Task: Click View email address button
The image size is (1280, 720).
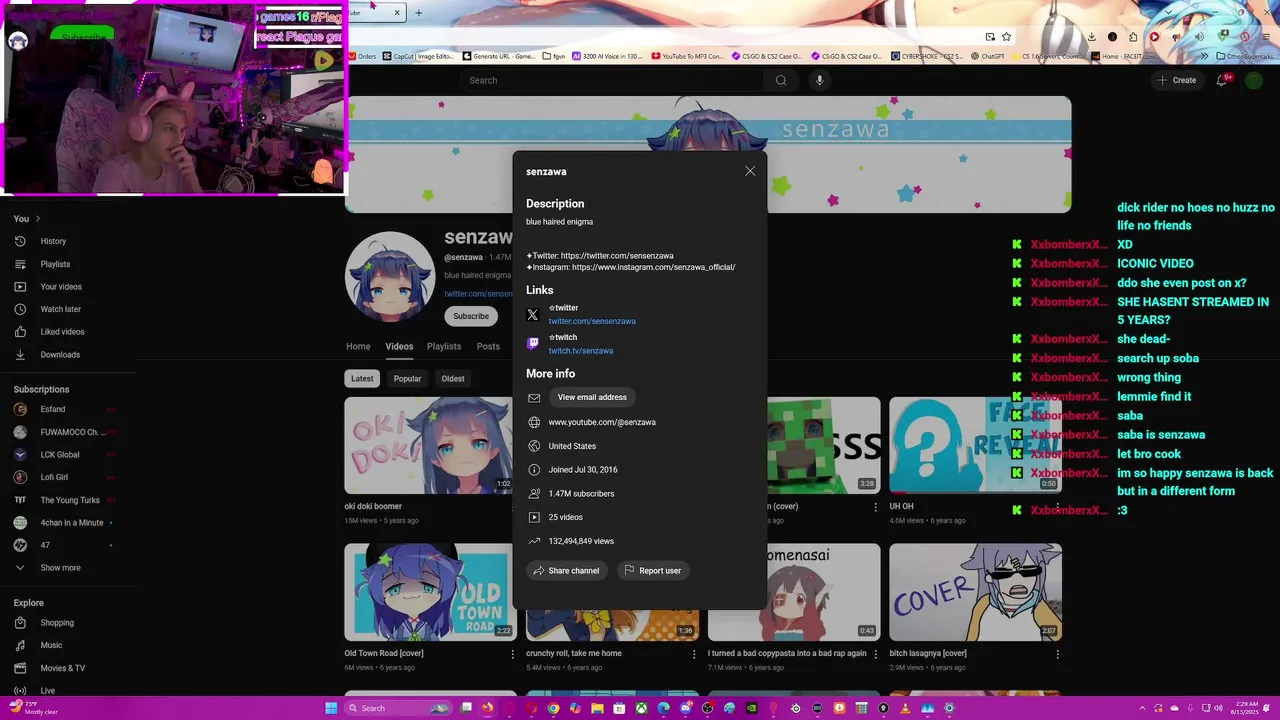Action: coord(592,397)
